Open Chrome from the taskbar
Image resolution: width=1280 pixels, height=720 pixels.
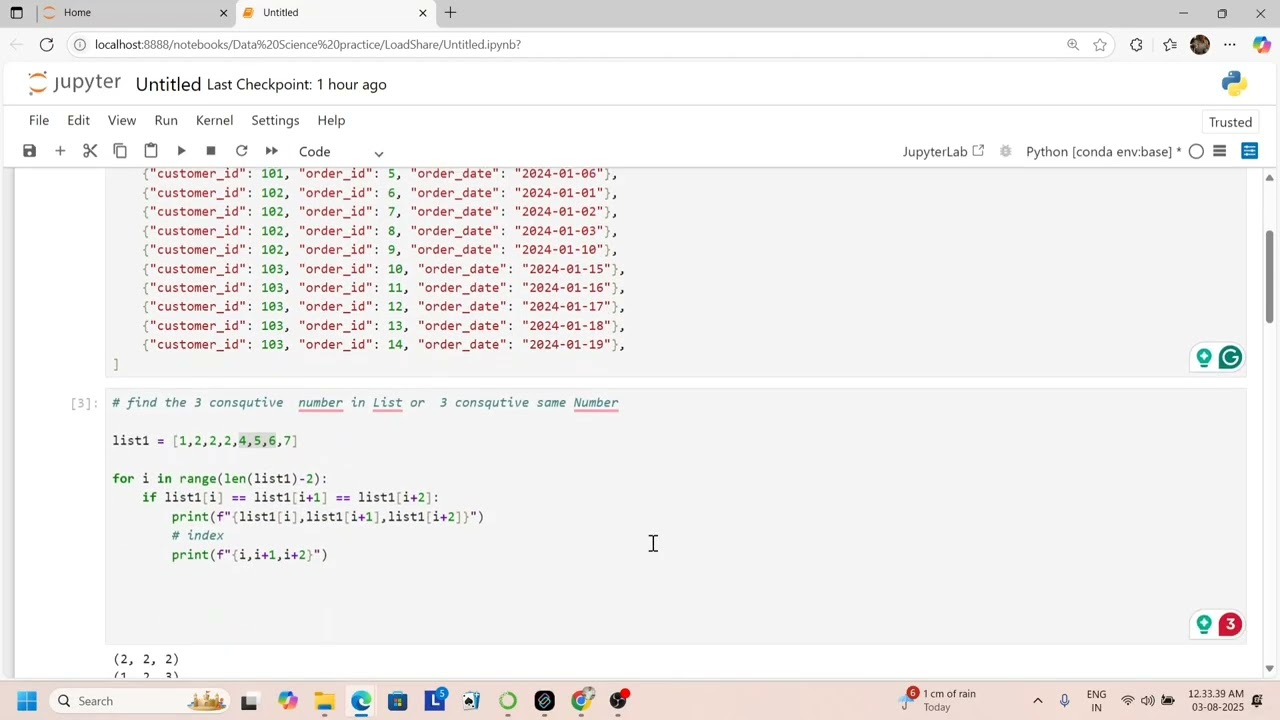click(x=582, y=701)
